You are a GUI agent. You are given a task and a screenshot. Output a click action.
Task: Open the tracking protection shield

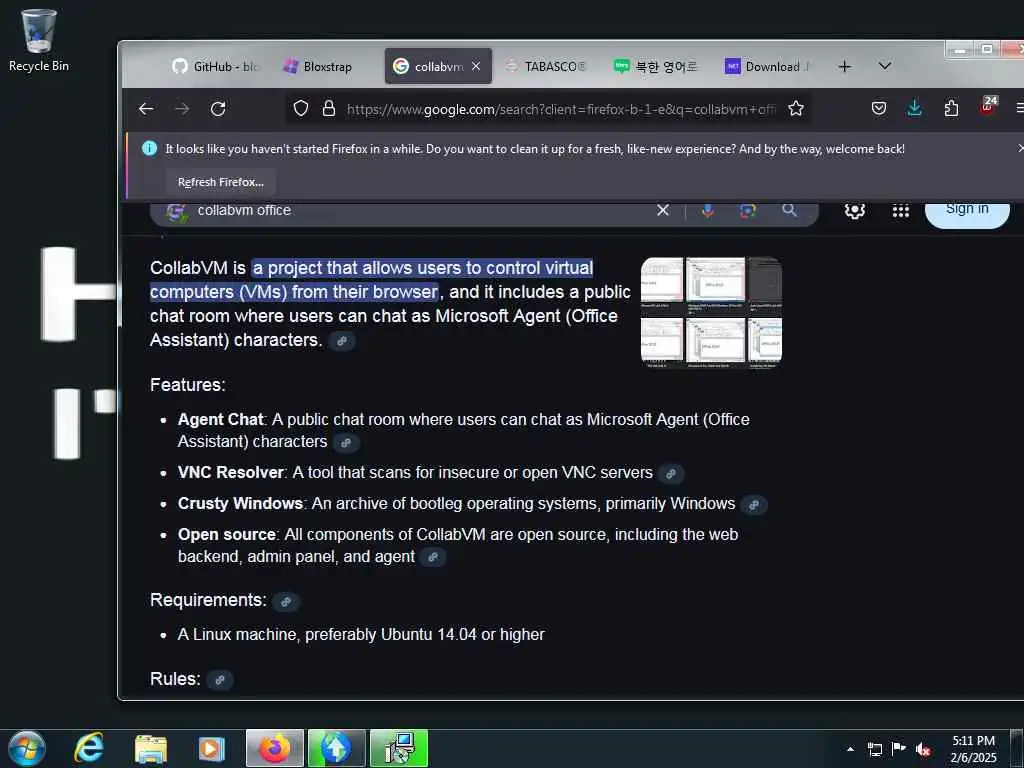point(300,108)
